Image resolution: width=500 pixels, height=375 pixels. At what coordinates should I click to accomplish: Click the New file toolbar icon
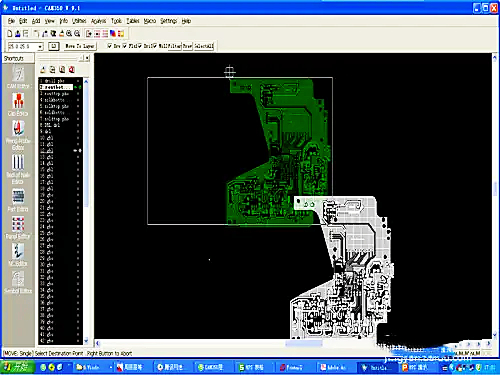[10, 33]
